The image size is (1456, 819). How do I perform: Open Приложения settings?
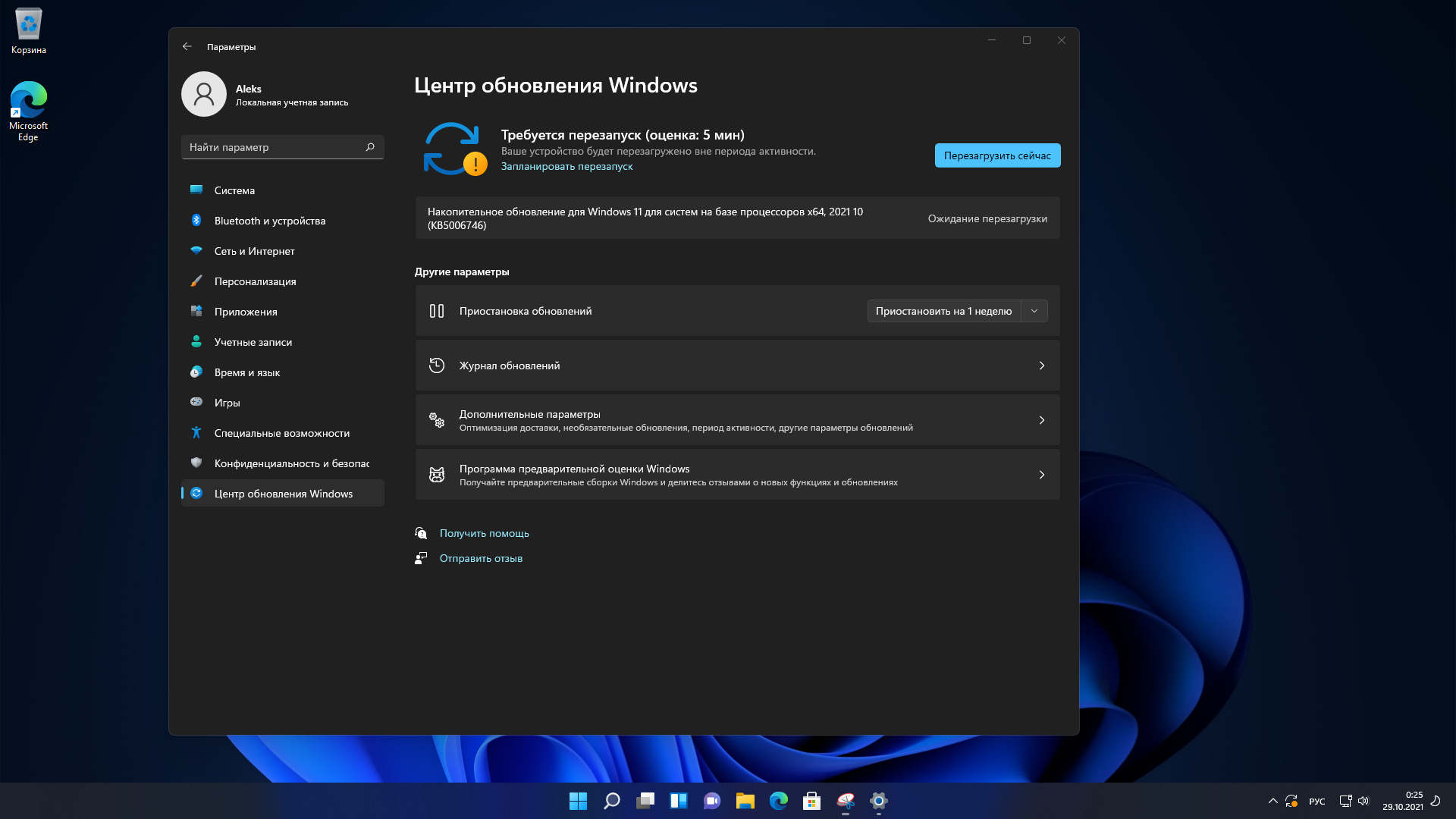tap(282, 312)
